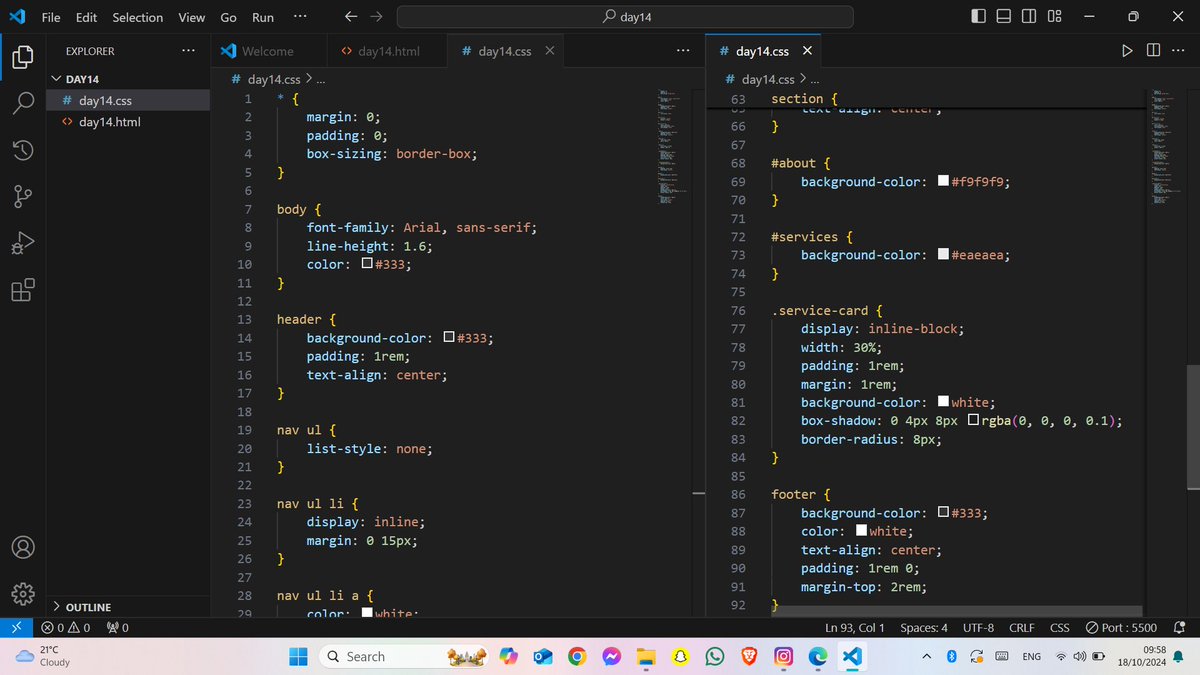1200x675 pixels.
Task: Open the View menu
Action: coord(191,17)
